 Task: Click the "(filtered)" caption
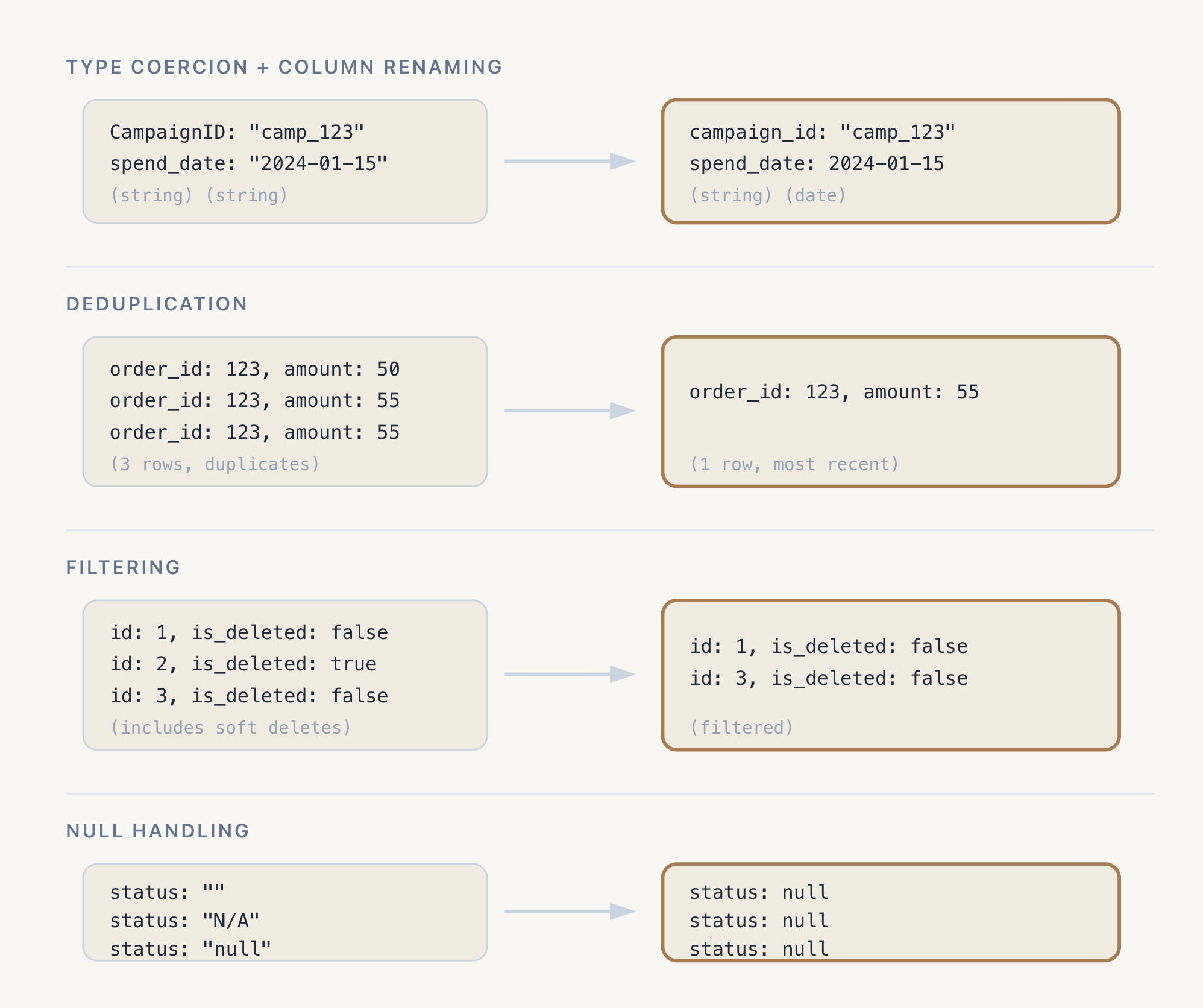(x=741, y=728)
